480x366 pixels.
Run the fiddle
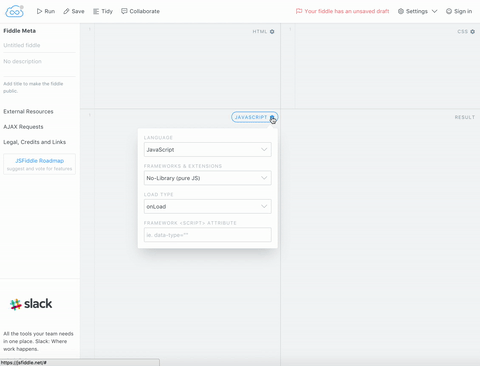[46, 11]
